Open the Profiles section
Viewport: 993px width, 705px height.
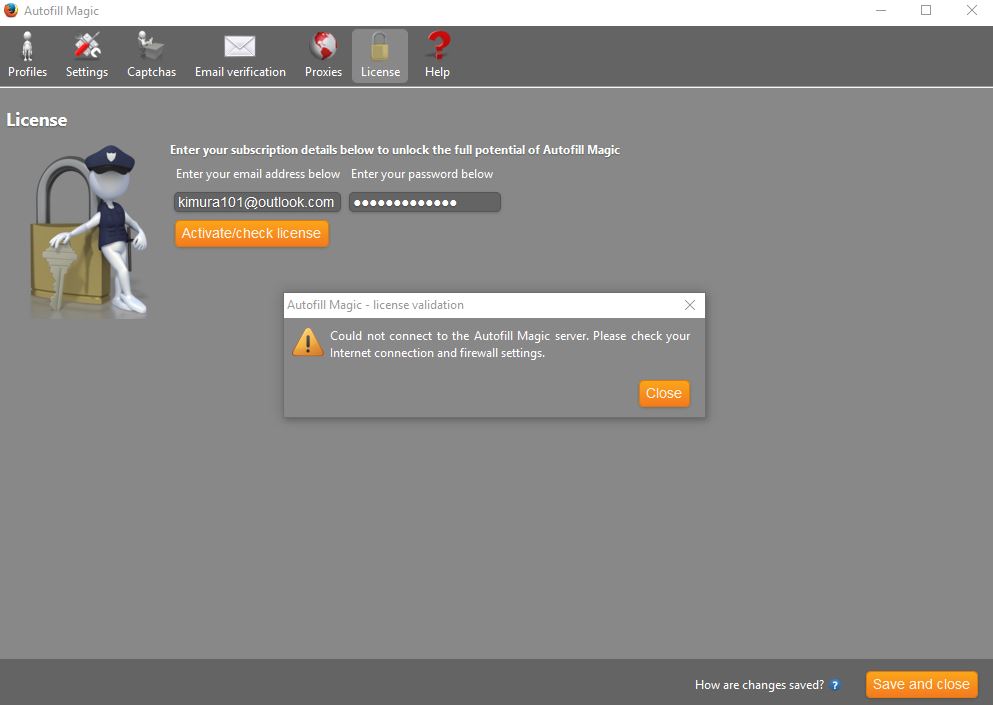pos(27,55)
